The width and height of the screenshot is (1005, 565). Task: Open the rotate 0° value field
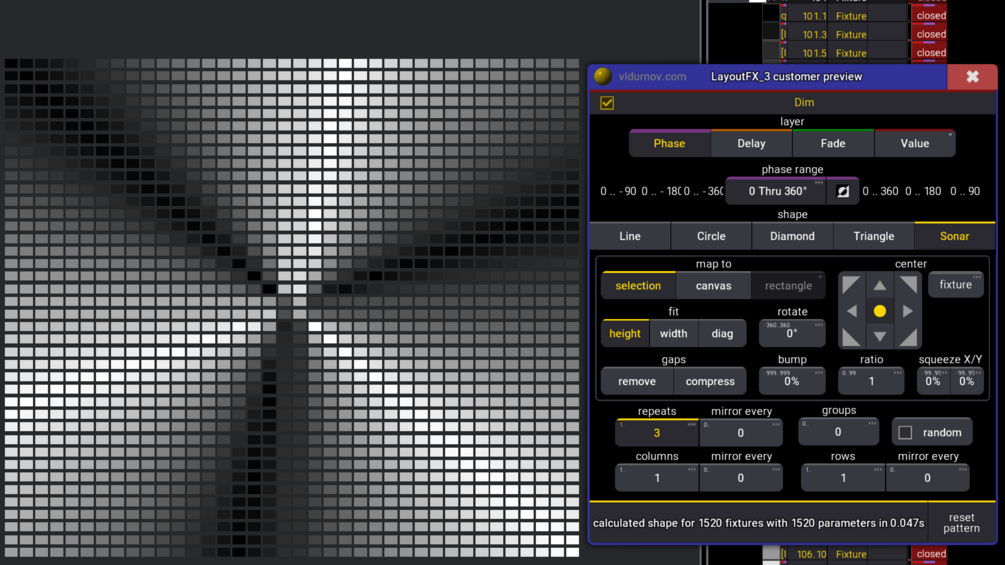pyautogui.click(x=792, y=333)
